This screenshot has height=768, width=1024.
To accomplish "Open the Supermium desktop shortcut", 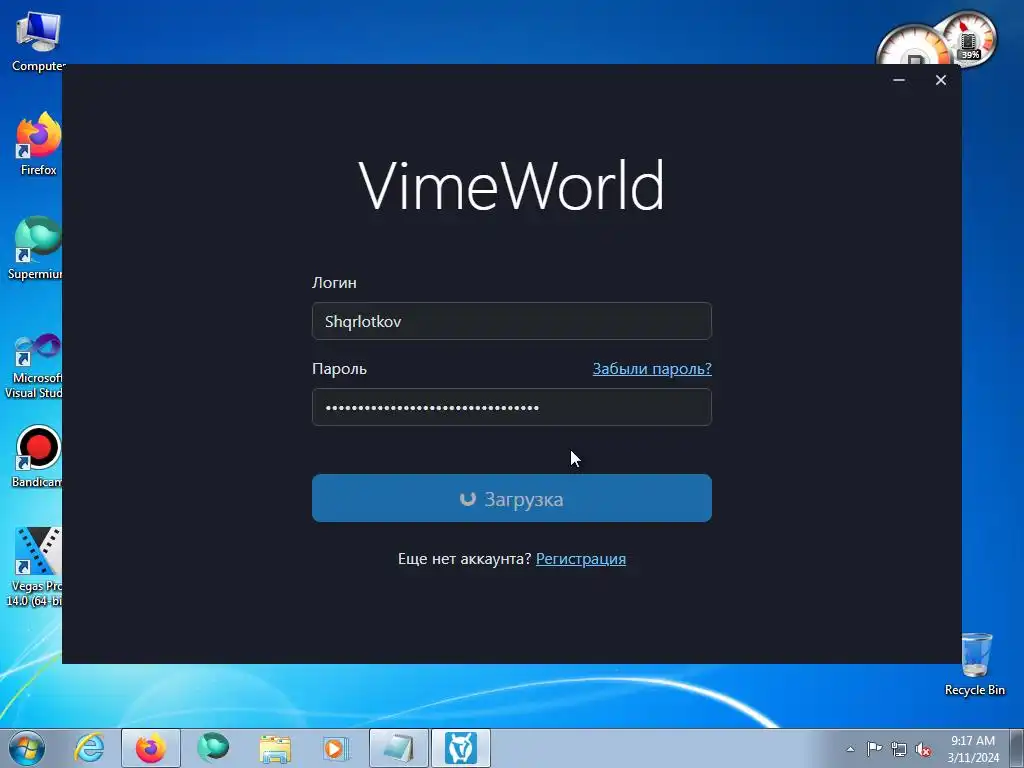I will coord(35,247).
